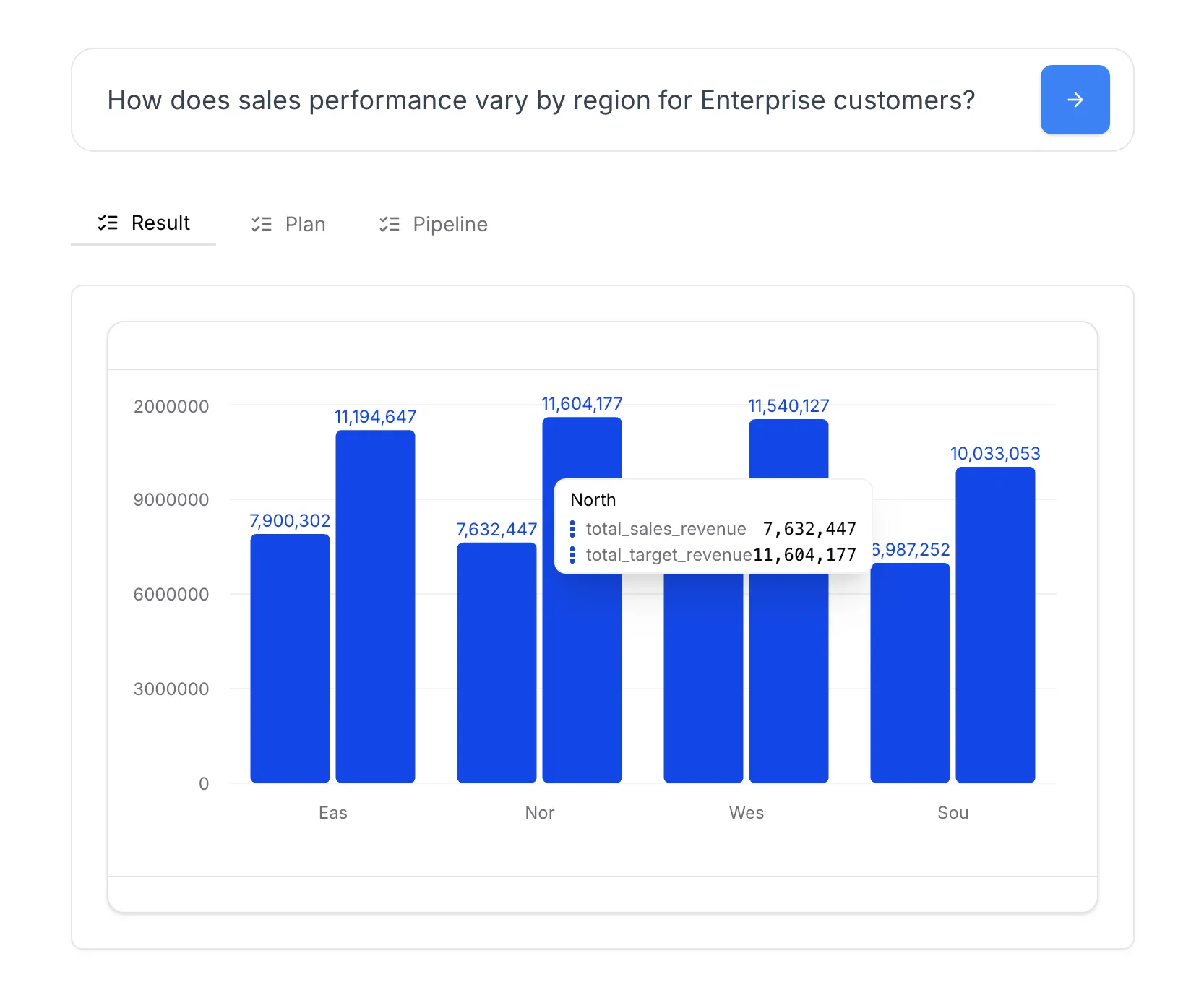1204x990 pixels.
Task: Click the total_sales_revenue legend marker in tooltip
Action: click(x=572, y=529)
